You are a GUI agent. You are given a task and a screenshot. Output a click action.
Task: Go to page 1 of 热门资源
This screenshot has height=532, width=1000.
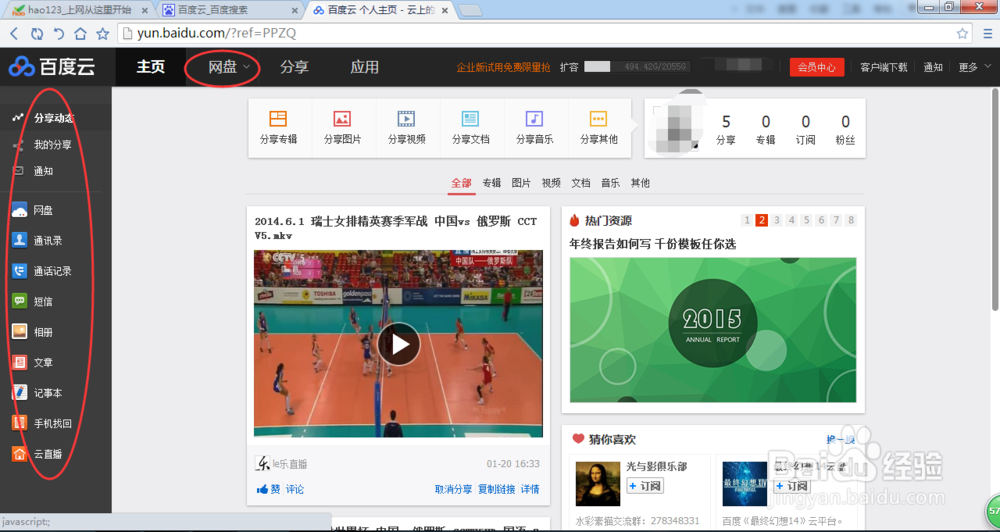[747, 220]
